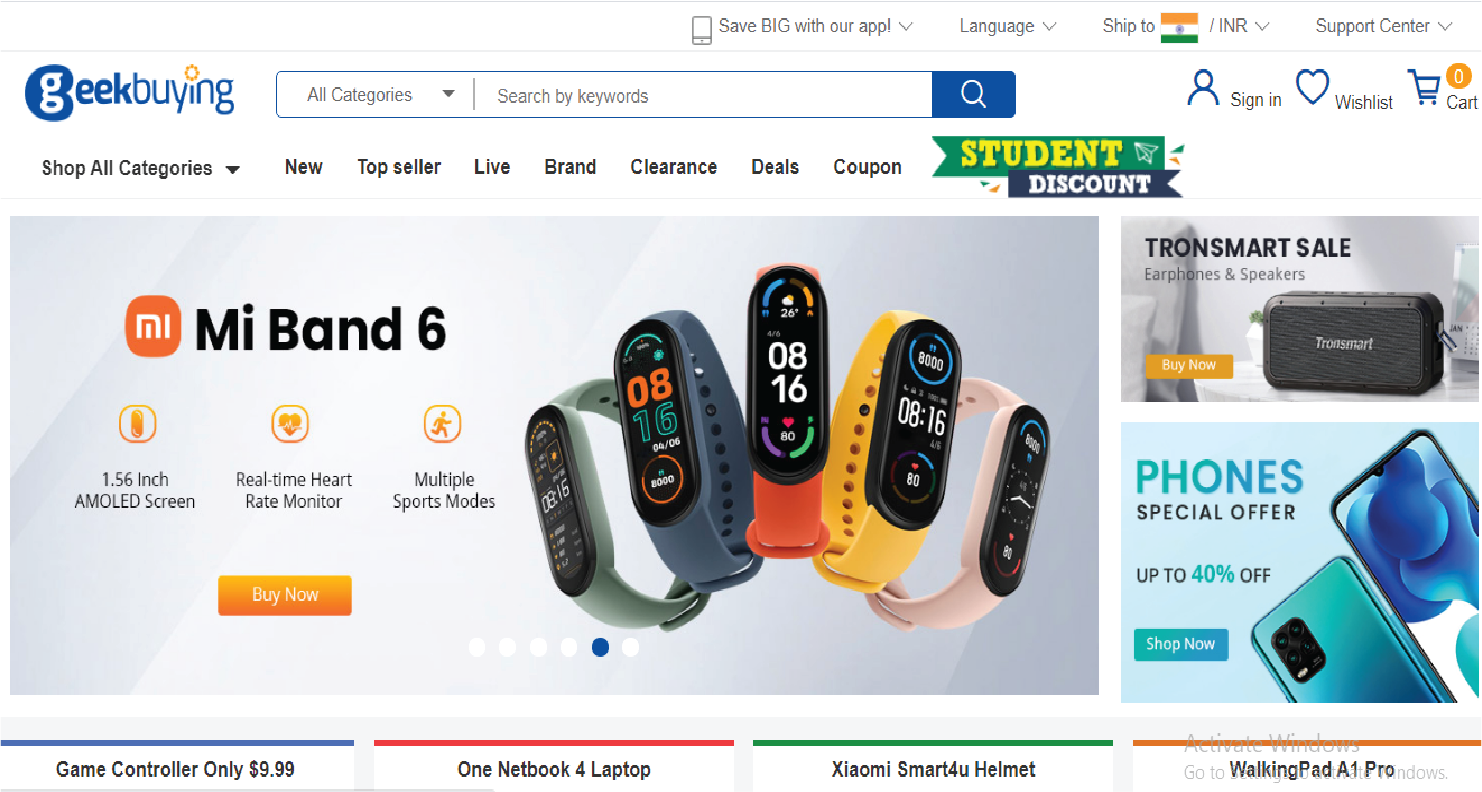Click the Wishlist heart icon
Viewport: 1482px width, 792px height.
tap(1312, 87)
